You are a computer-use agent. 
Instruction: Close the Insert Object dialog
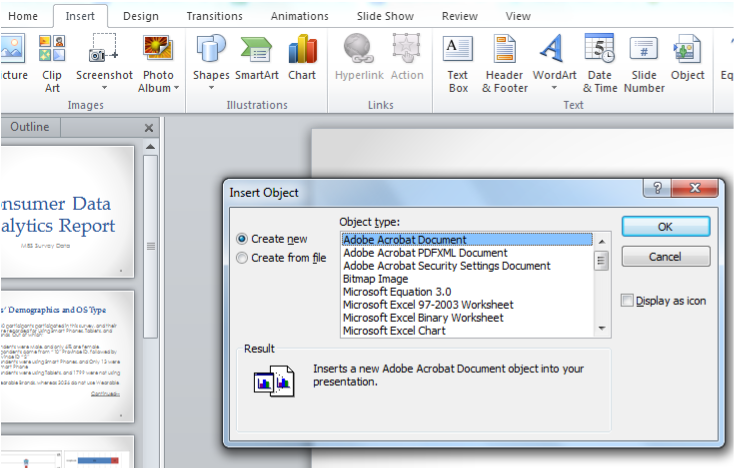pos(695,188)
